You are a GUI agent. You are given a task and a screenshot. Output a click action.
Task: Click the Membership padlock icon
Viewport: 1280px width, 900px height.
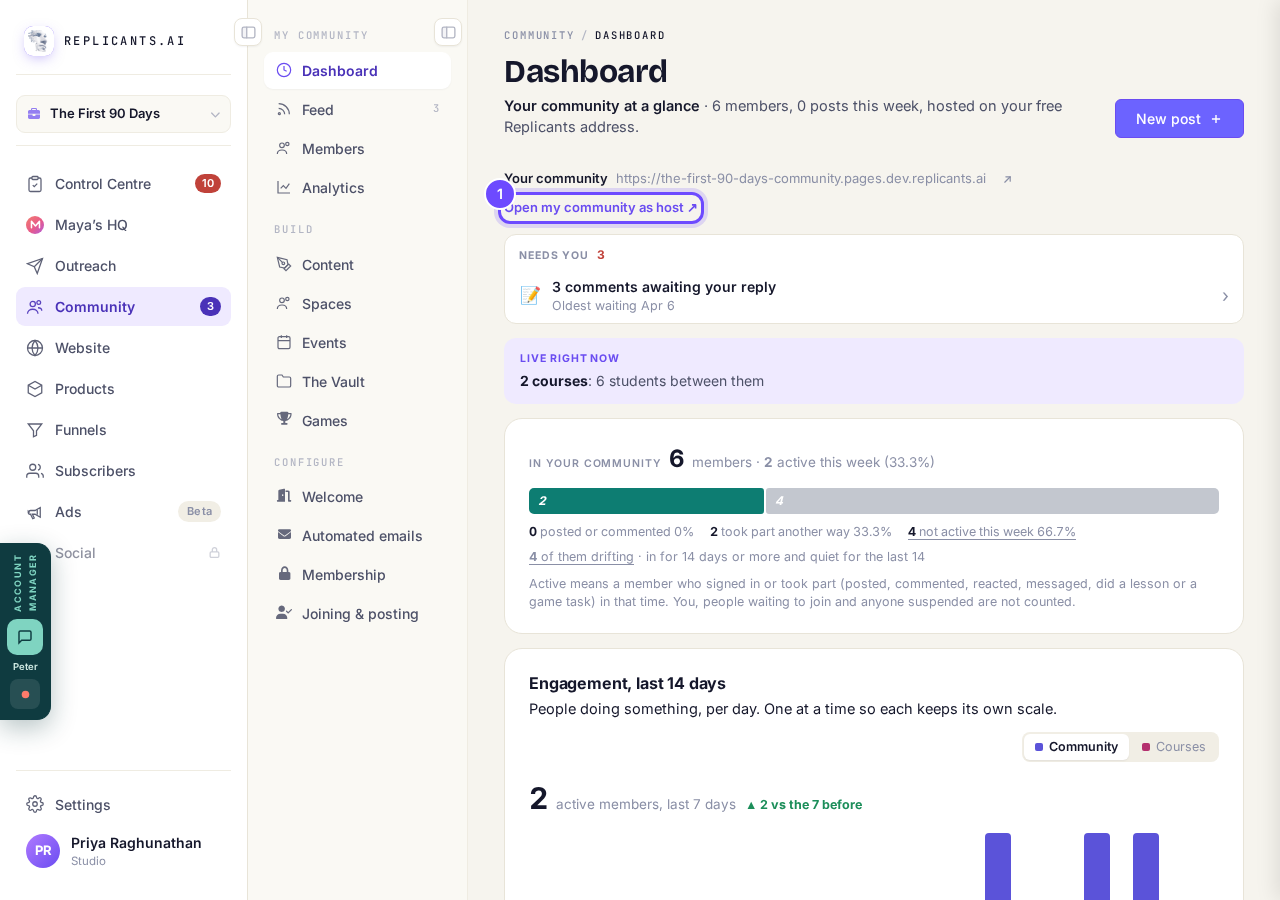point(284,574)
